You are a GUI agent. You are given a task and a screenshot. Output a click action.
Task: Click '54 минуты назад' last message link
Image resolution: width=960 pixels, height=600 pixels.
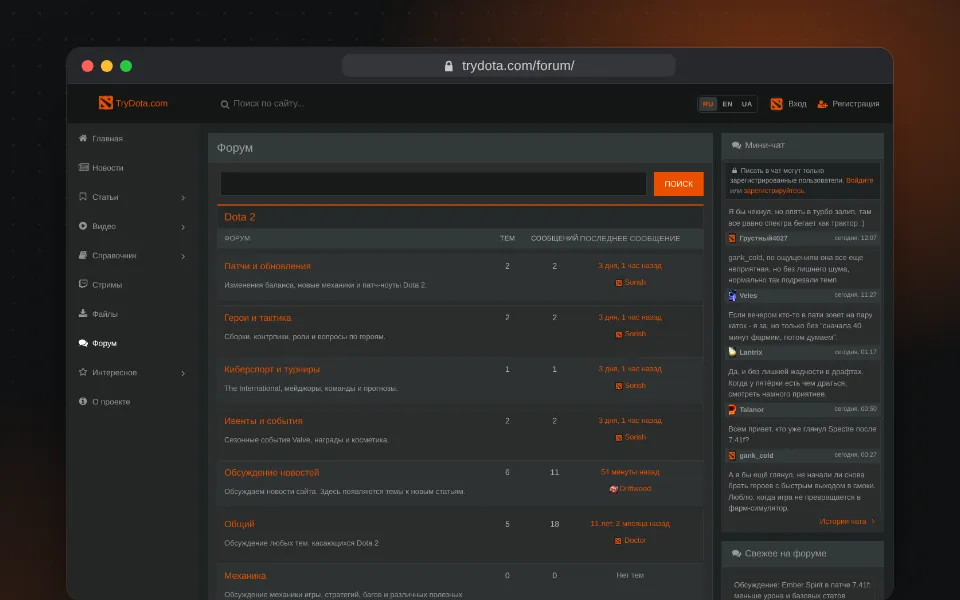630,472
